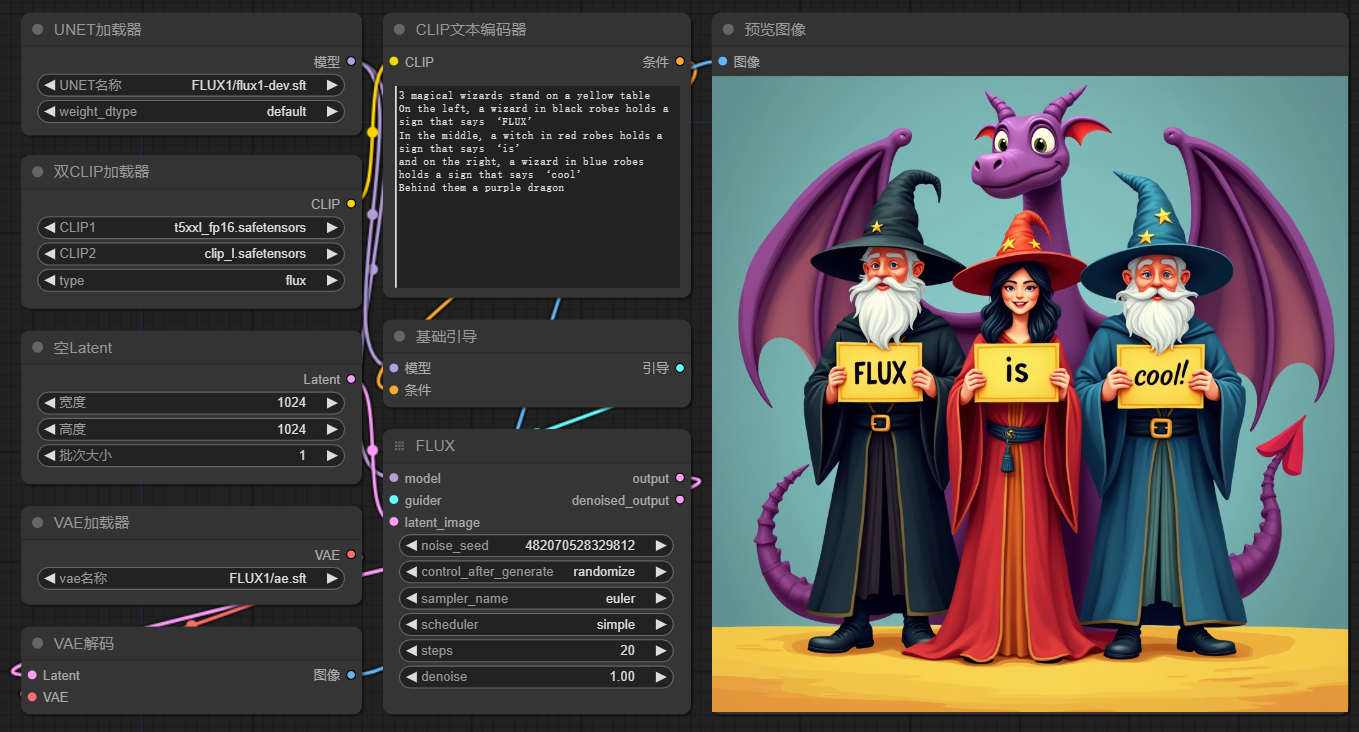Collapse the 基础引导 node via its title dot
Viewport: 1359px width, 732px height.
(399, 337)
